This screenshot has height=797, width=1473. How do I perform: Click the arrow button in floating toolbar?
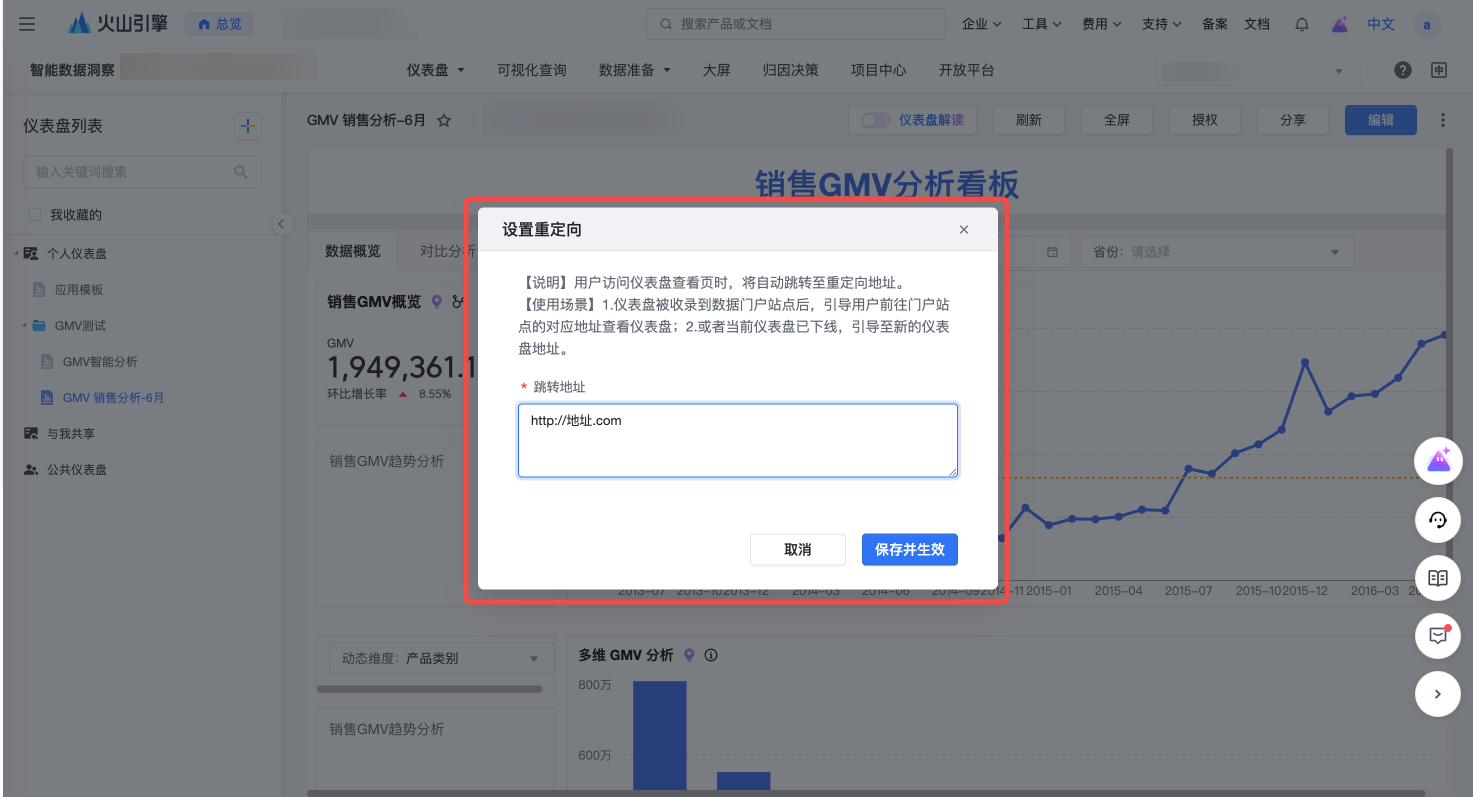(1438, 694)
